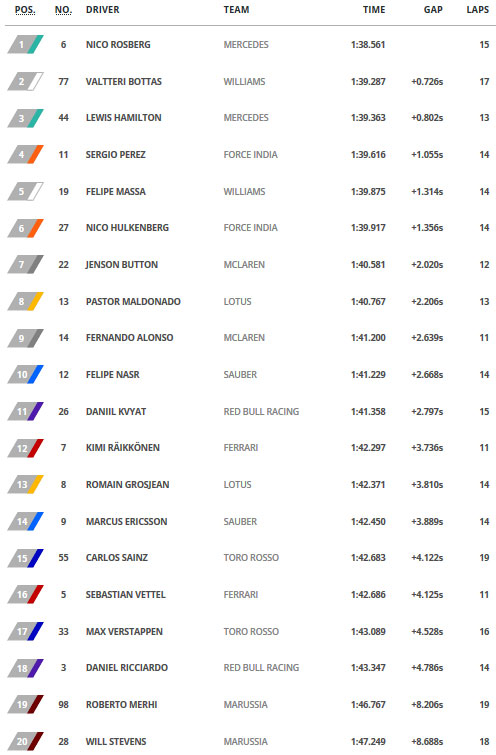Click Will Stevens' time 1:47.249

[368, 742]
